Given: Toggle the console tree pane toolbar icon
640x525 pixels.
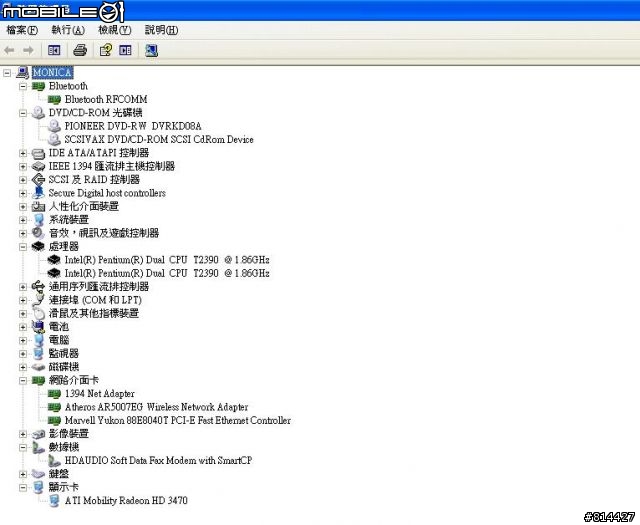Looking at the screenshot, I should tap(54, 50).
